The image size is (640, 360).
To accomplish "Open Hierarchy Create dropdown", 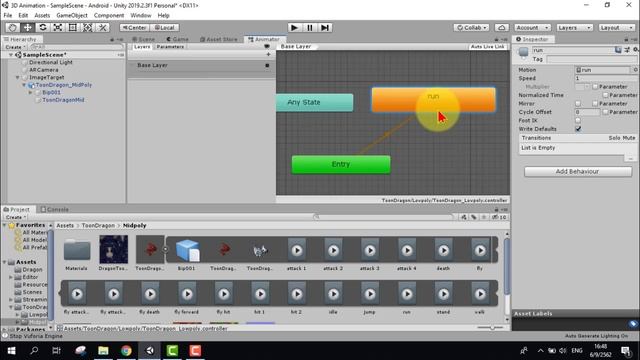I will 16,47.
